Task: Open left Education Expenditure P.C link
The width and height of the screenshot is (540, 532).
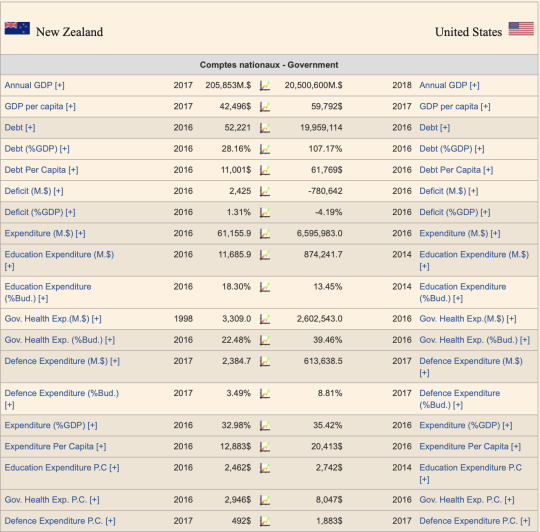Action: pyautogui.click(x=62, y=468)
